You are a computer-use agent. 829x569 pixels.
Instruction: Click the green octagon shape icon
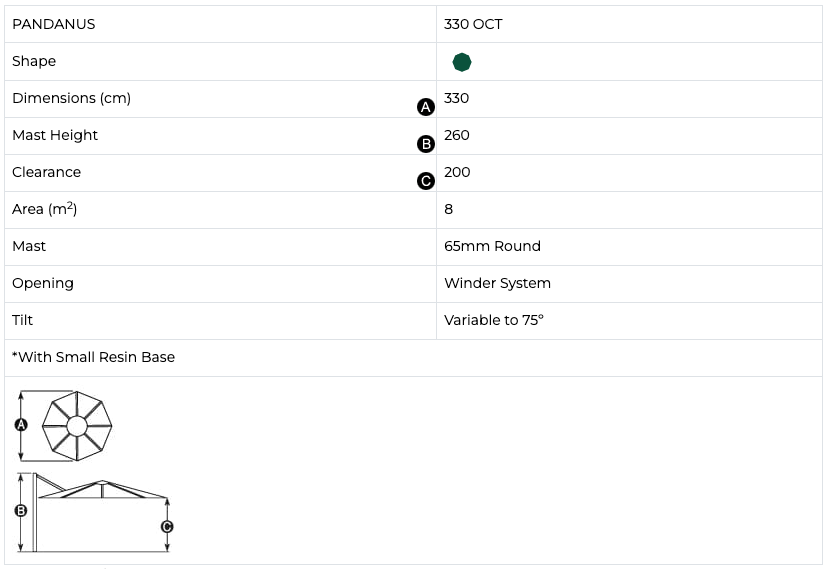tap(461, 62)
